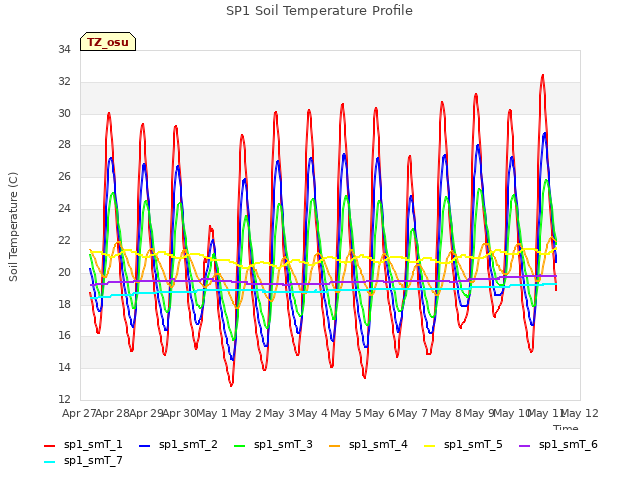Toggle sp1_smT_2 legend entry
This screenshot has height=480, width=640.
pyautogui.click(x=178, y=444)
